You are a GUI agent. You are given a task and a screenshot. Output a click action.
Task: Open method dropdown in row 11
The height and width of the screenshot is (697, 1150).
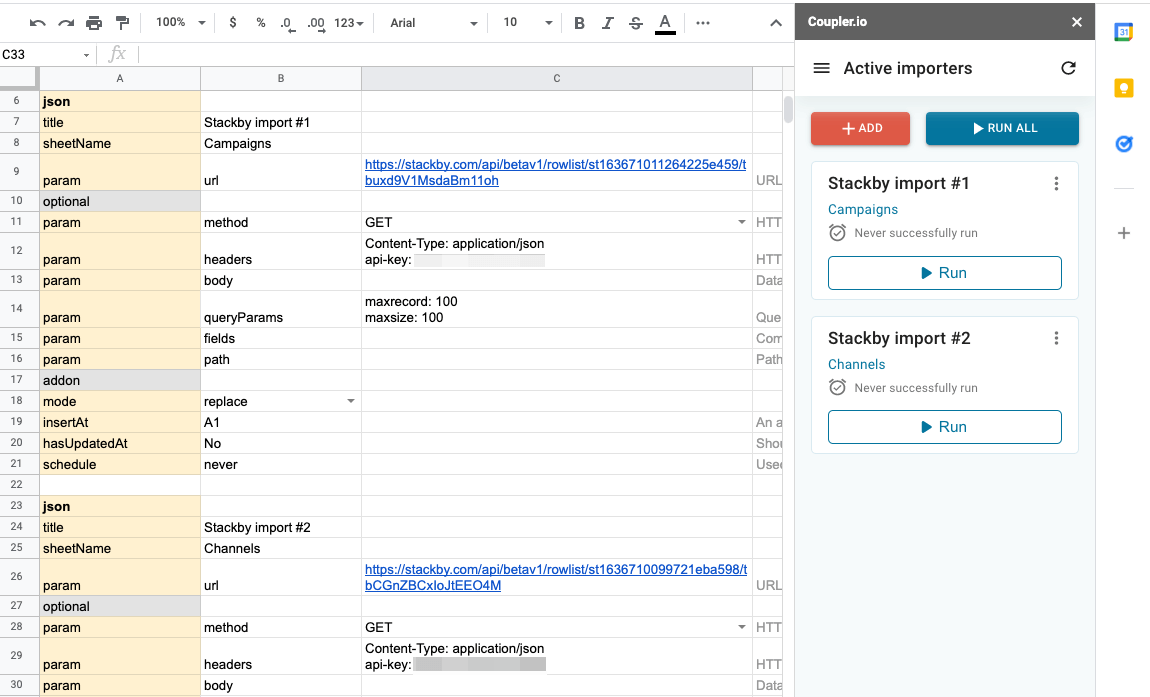741,222
